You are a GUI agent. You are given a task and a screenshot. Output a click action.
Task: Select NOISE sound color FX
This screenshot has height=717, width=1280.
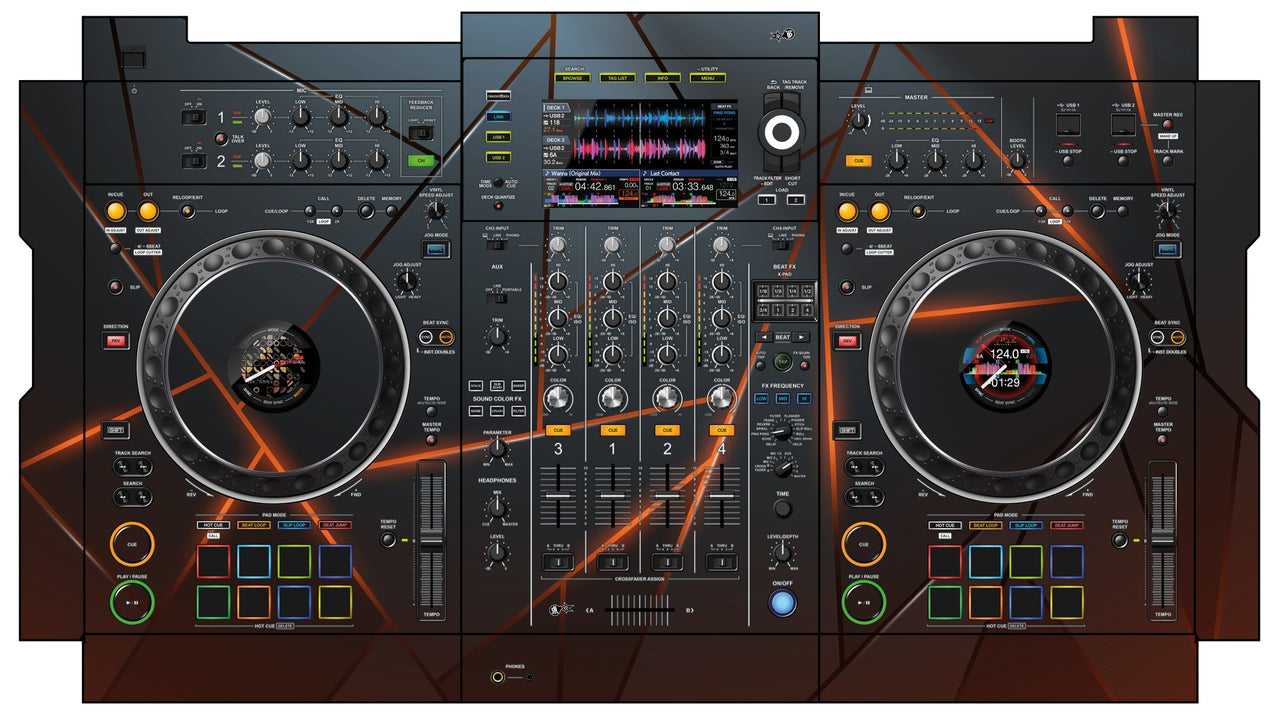(477, 410)
